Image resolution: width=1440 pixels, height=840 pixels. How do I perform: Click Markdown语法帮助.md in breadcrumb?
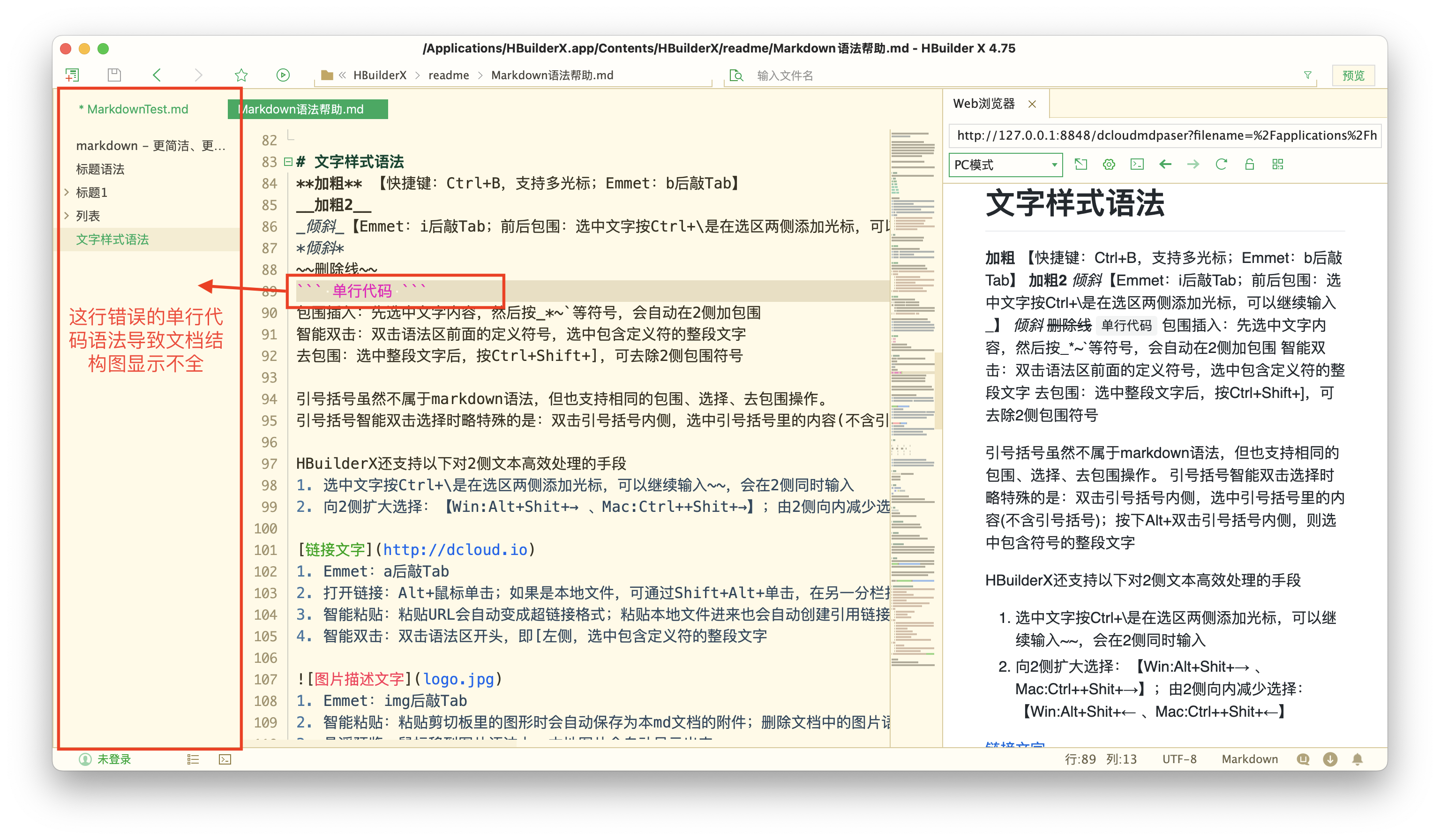[552, 75]
